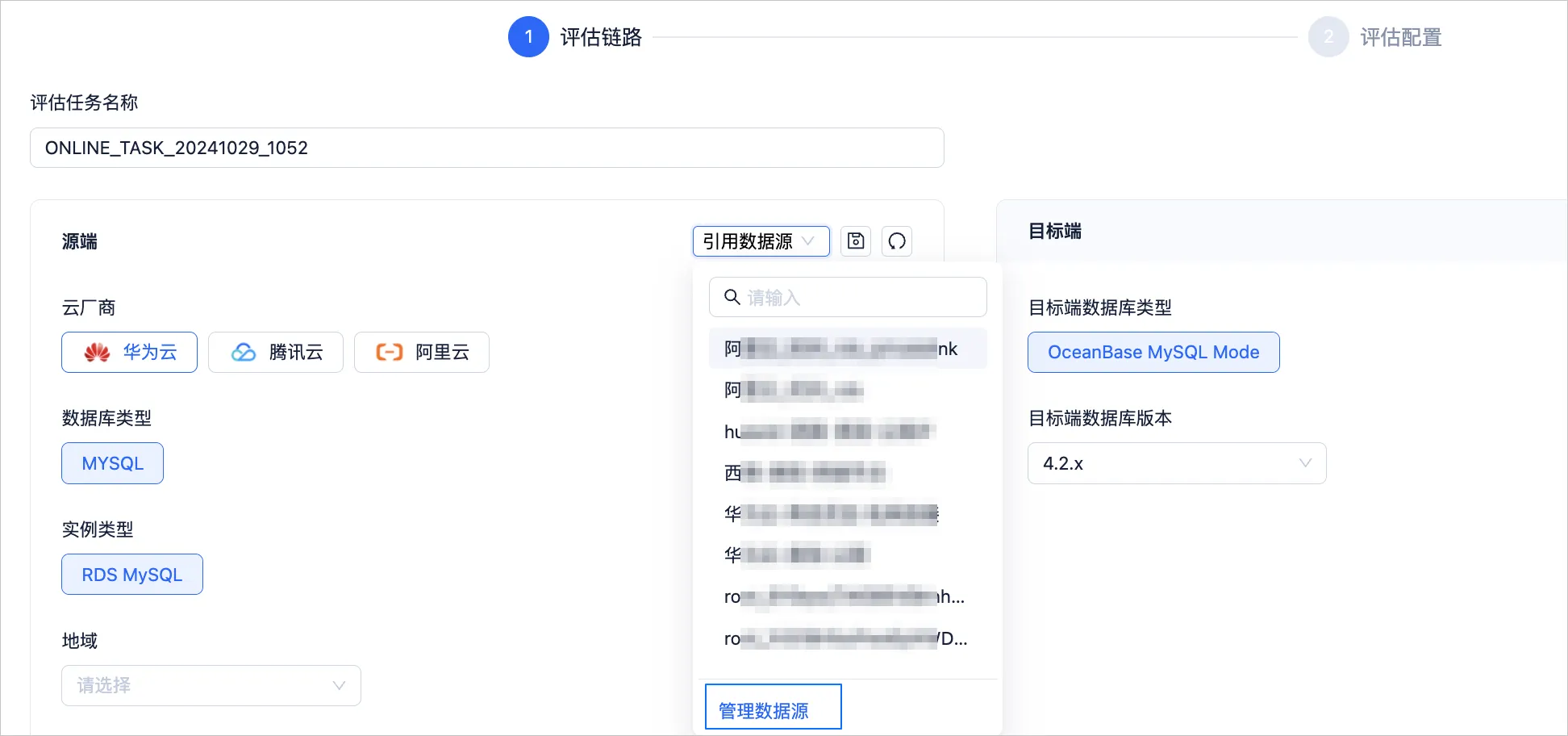Viewport: 1568px width, 736px height.
Task: Open 管理数据源 link
Action: coord(764,711)
